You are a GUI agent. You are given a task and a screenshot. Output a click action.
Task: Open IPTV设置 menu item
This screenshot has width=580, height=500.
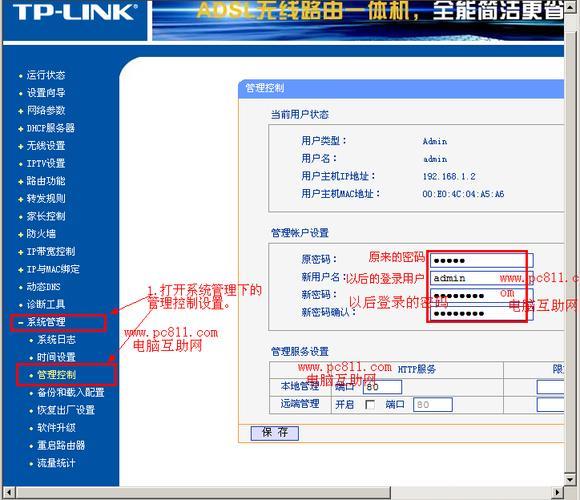(45, 163)
